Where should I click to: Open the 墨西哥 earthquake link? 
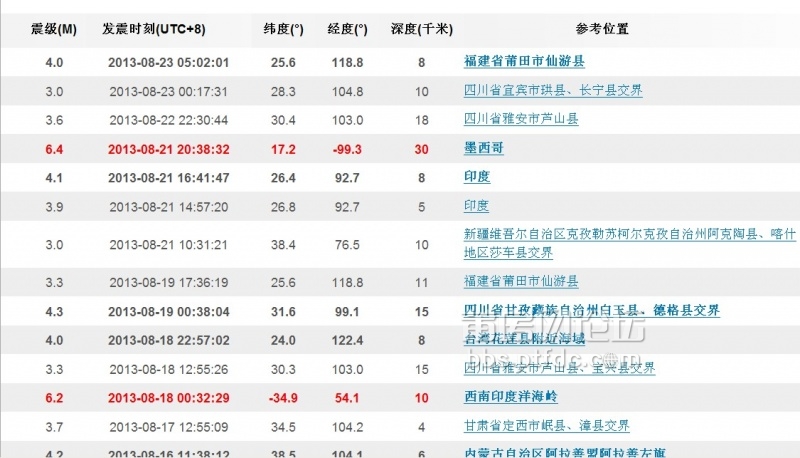pos(484,148)
